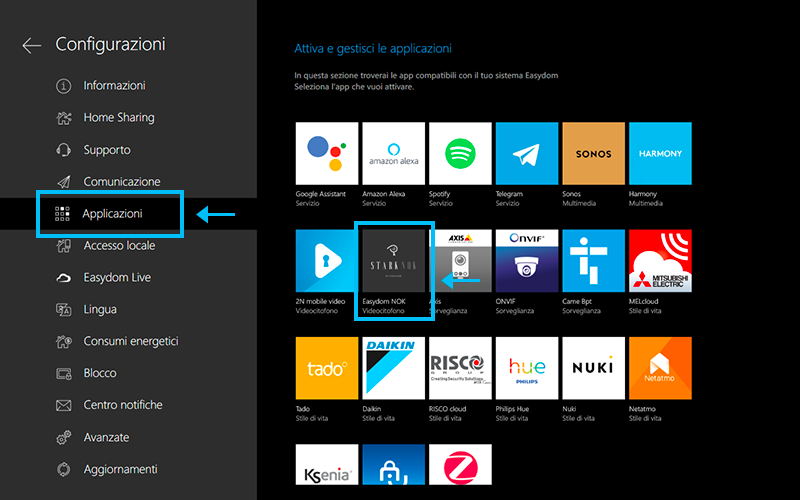Select the Nuki smart lock tile

[593, 368]
